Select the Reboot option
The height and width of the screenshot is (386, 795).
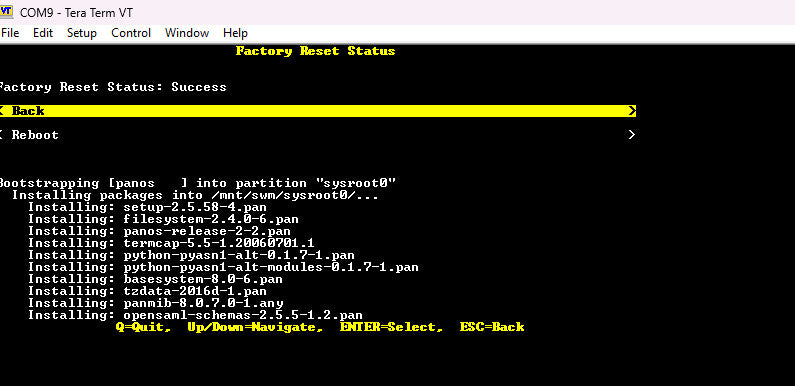tap(318, 135)
